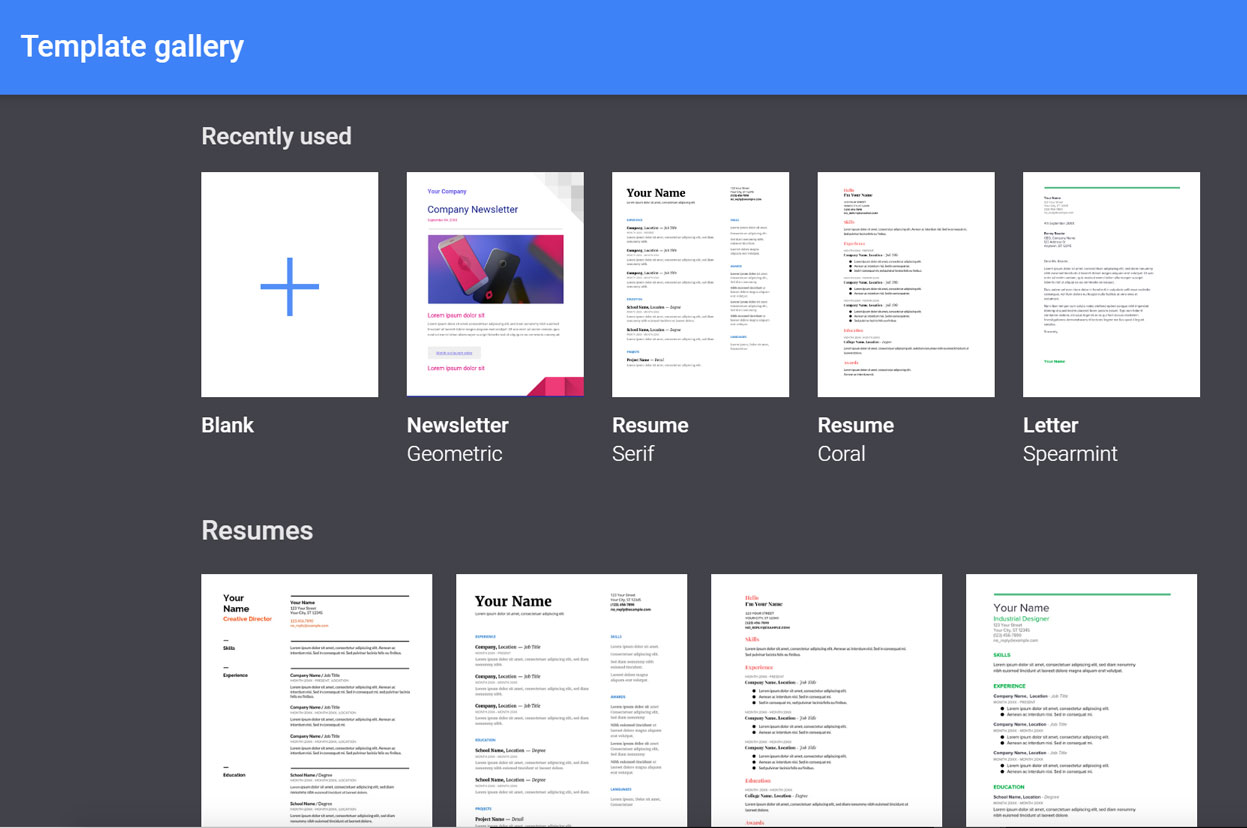The width and height of the screenshot is (1247, 828).
Task: Click the "Newsletter" template title
Action: 457,425
